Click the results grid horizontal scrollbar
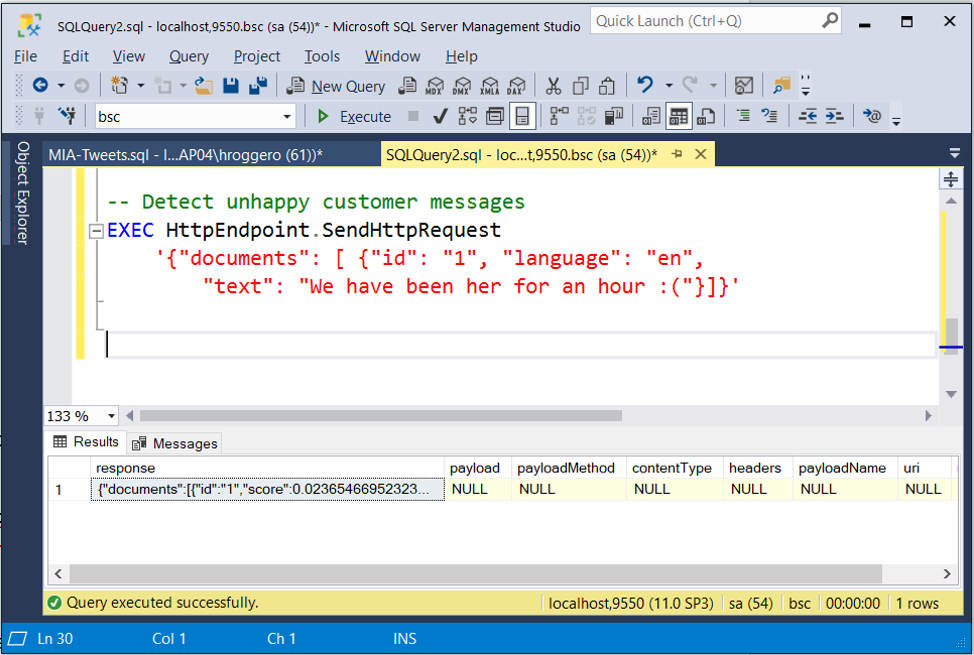 pyautogui.click(x=476, y=573)
